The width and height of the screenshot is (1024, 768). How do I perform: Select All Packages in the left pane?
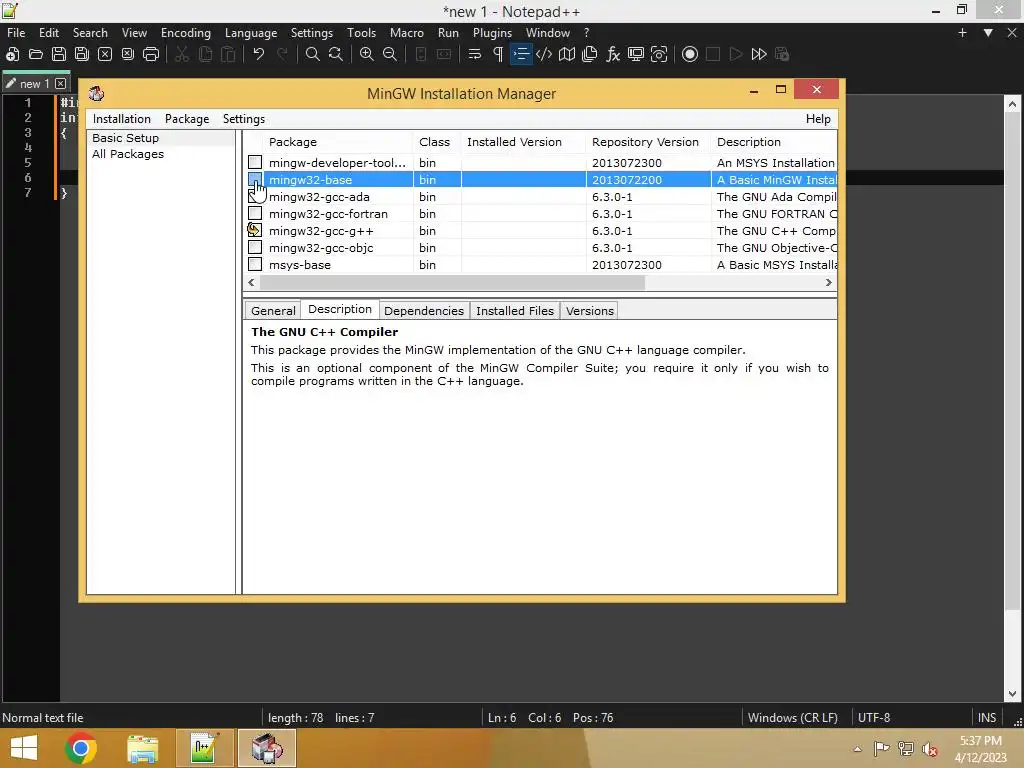coord(128,154)
